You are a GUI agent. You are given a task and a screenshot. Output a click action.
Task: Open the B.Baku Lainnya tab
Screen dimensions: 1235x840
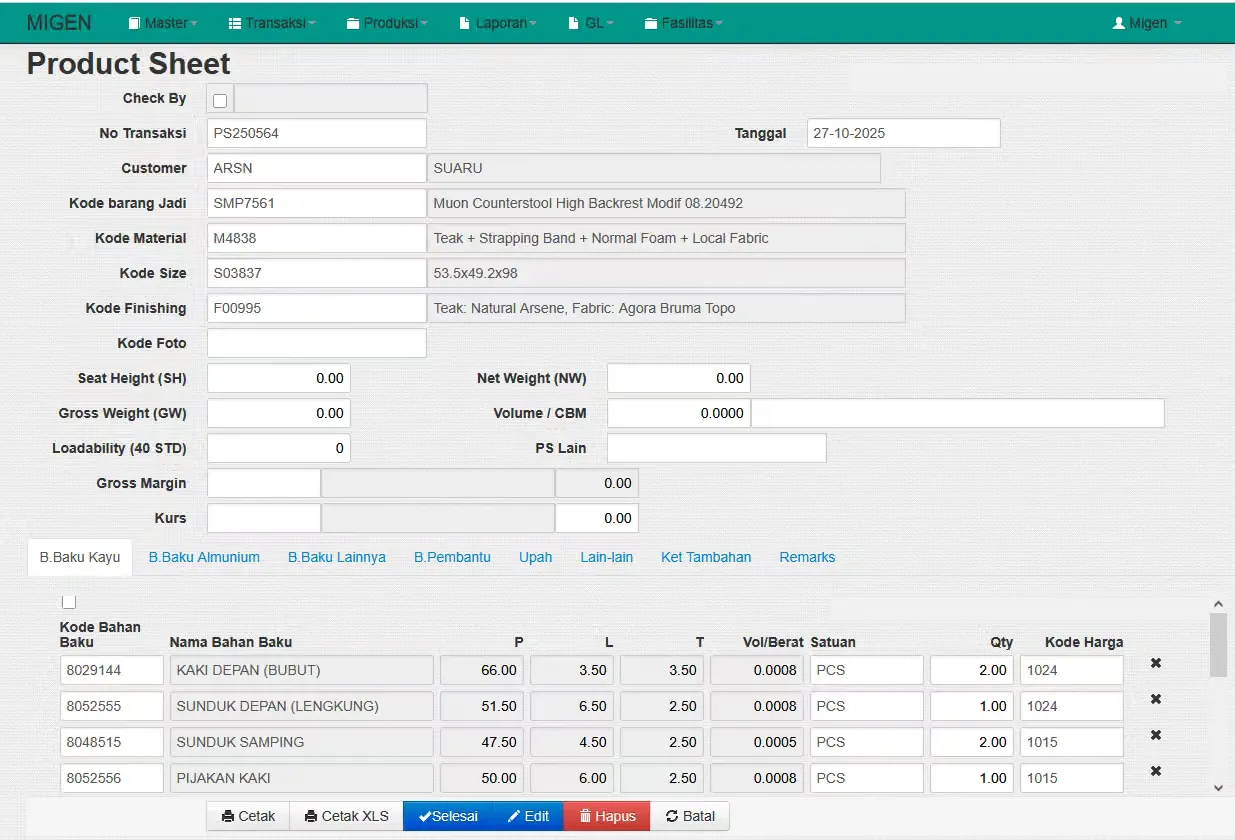coord(337,557)
